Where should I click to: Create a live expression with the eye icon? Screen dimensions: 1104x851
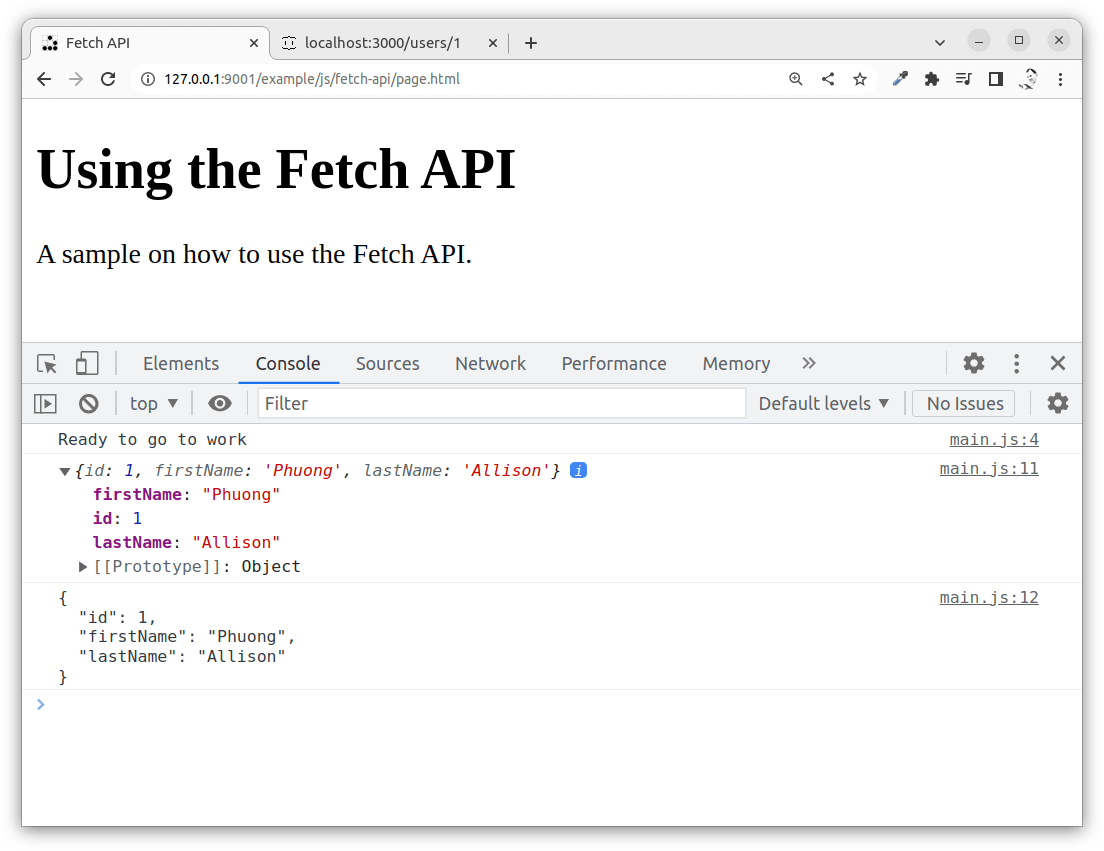(x=220, y=403)
